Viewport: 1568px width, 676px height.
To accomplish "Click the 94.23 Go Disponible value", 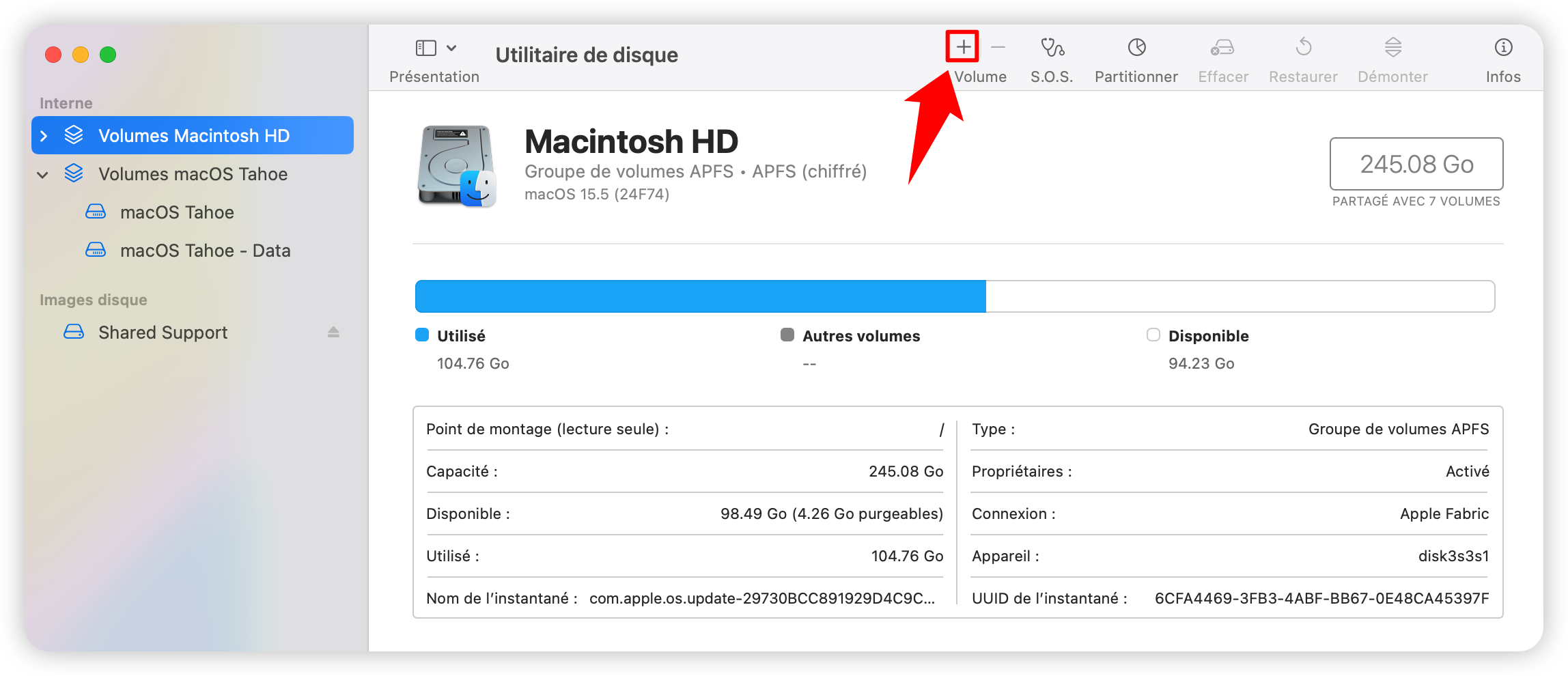I will 1201,364.
